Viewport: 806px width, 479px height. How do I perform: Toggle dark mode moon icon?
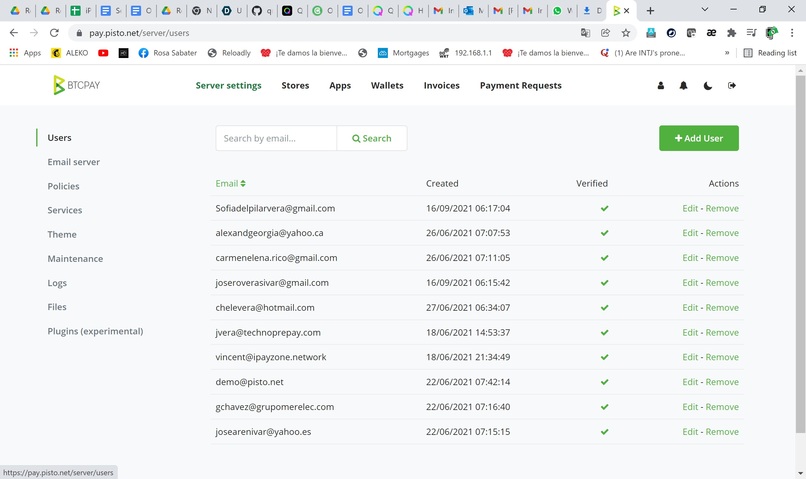tap(708, 85)
